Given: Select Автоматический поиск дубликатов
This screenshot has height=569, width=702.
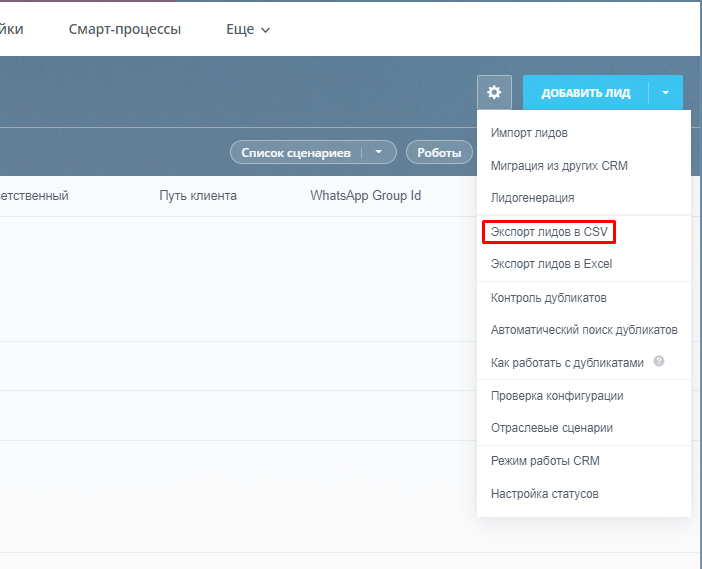Looking at the screenshot, I should click(x=584, y=329).
